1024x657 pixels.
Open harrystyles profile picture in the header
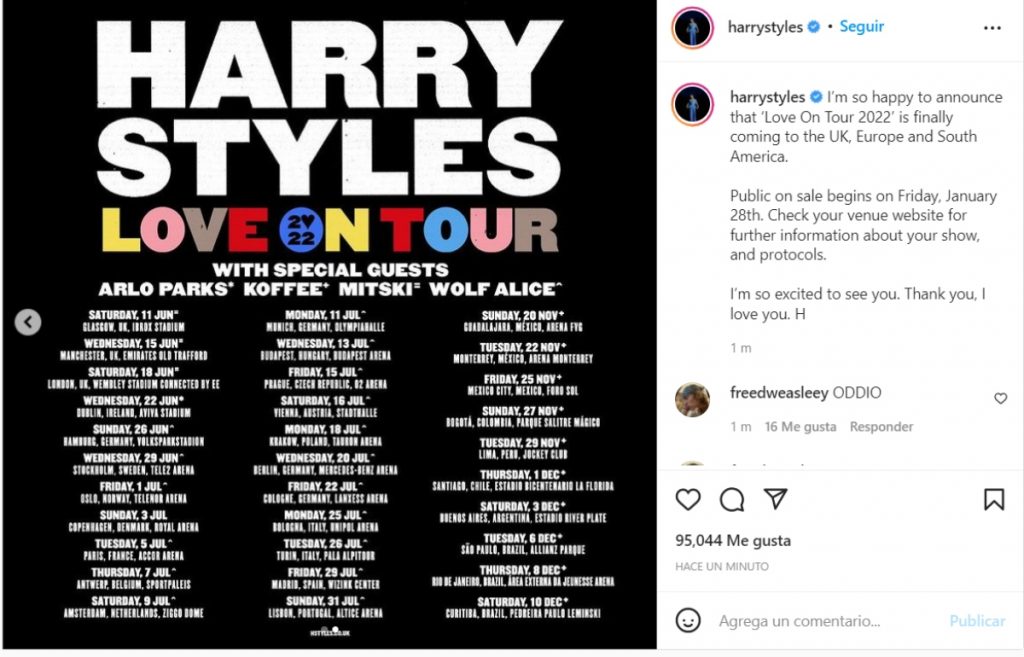(x=691, y=27)
